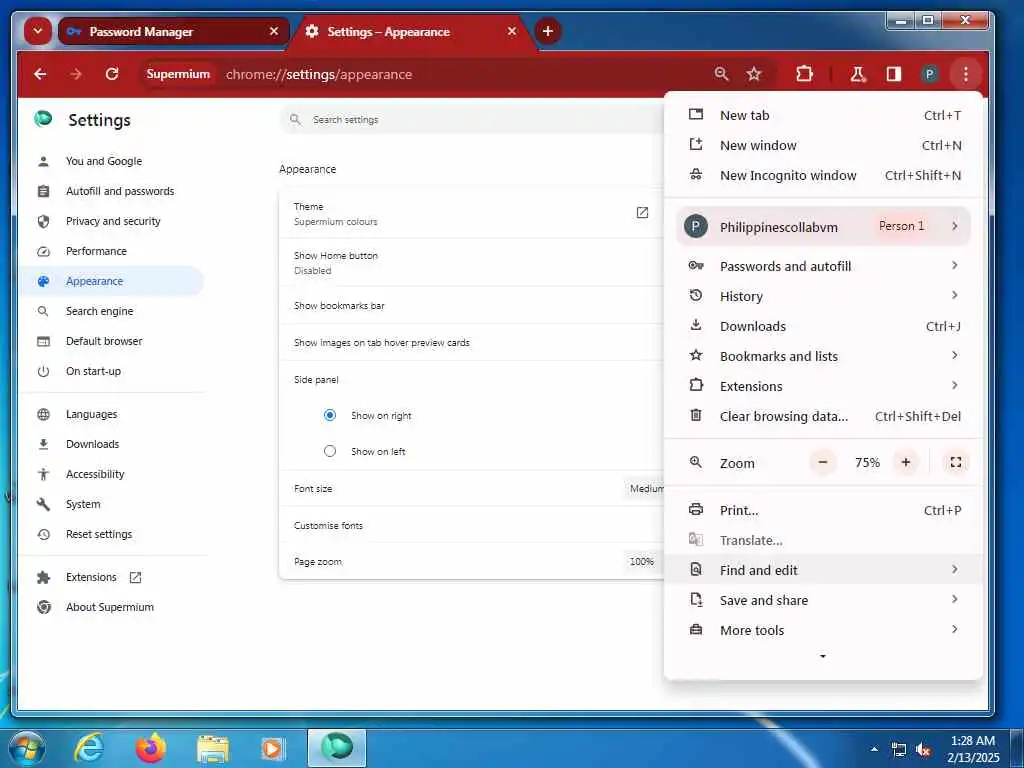
Task: Enter full screen via zoom row icon
Action: (x=955, y=462)
